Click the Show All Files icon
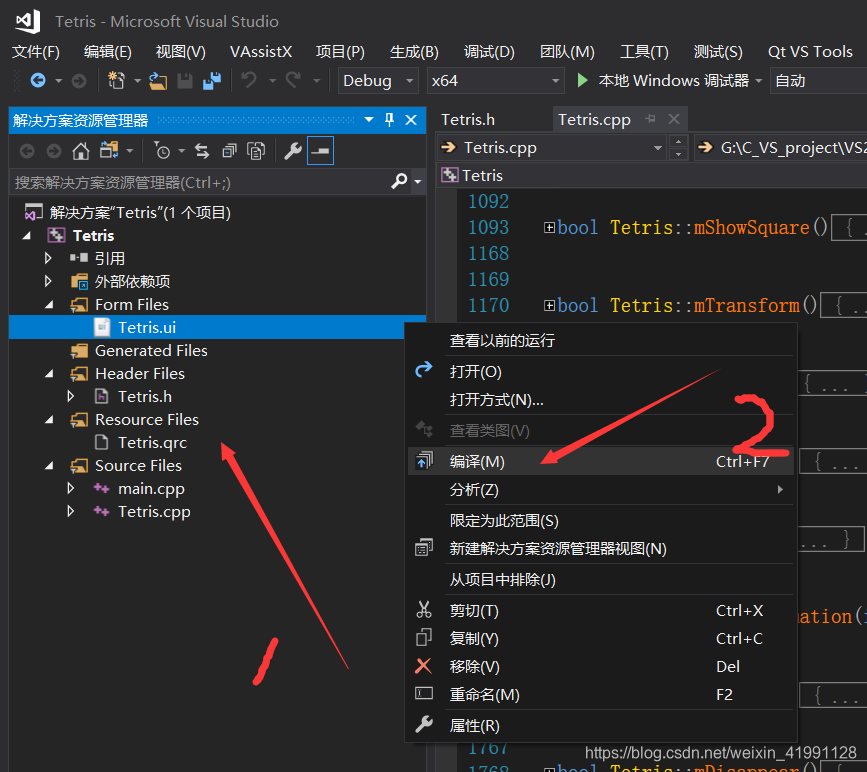This screenshot has height=772, width=867. 255,151
